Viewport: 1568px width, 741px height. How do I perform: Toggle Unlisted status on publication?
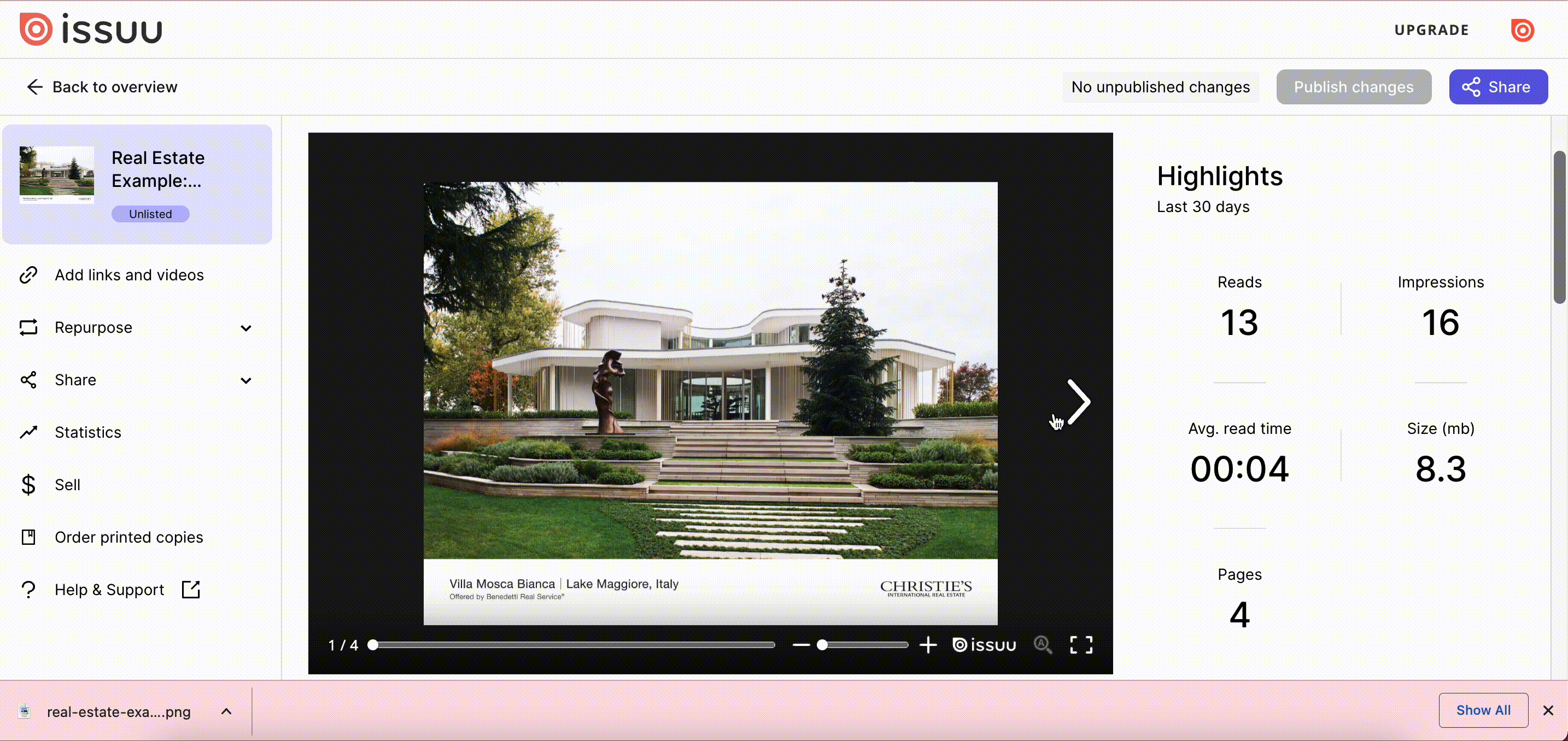(x=149, y=213)
